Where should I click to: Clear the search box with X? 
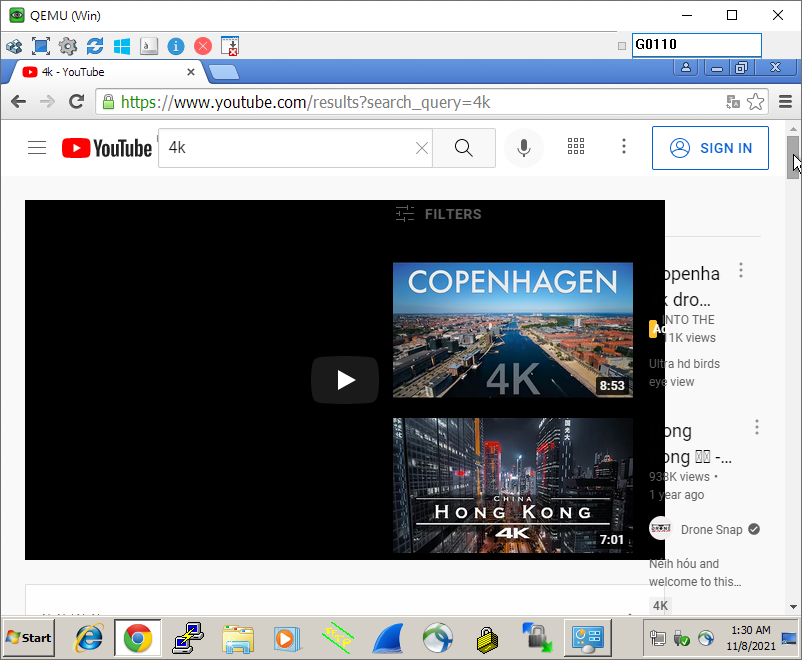coord(422,148)
